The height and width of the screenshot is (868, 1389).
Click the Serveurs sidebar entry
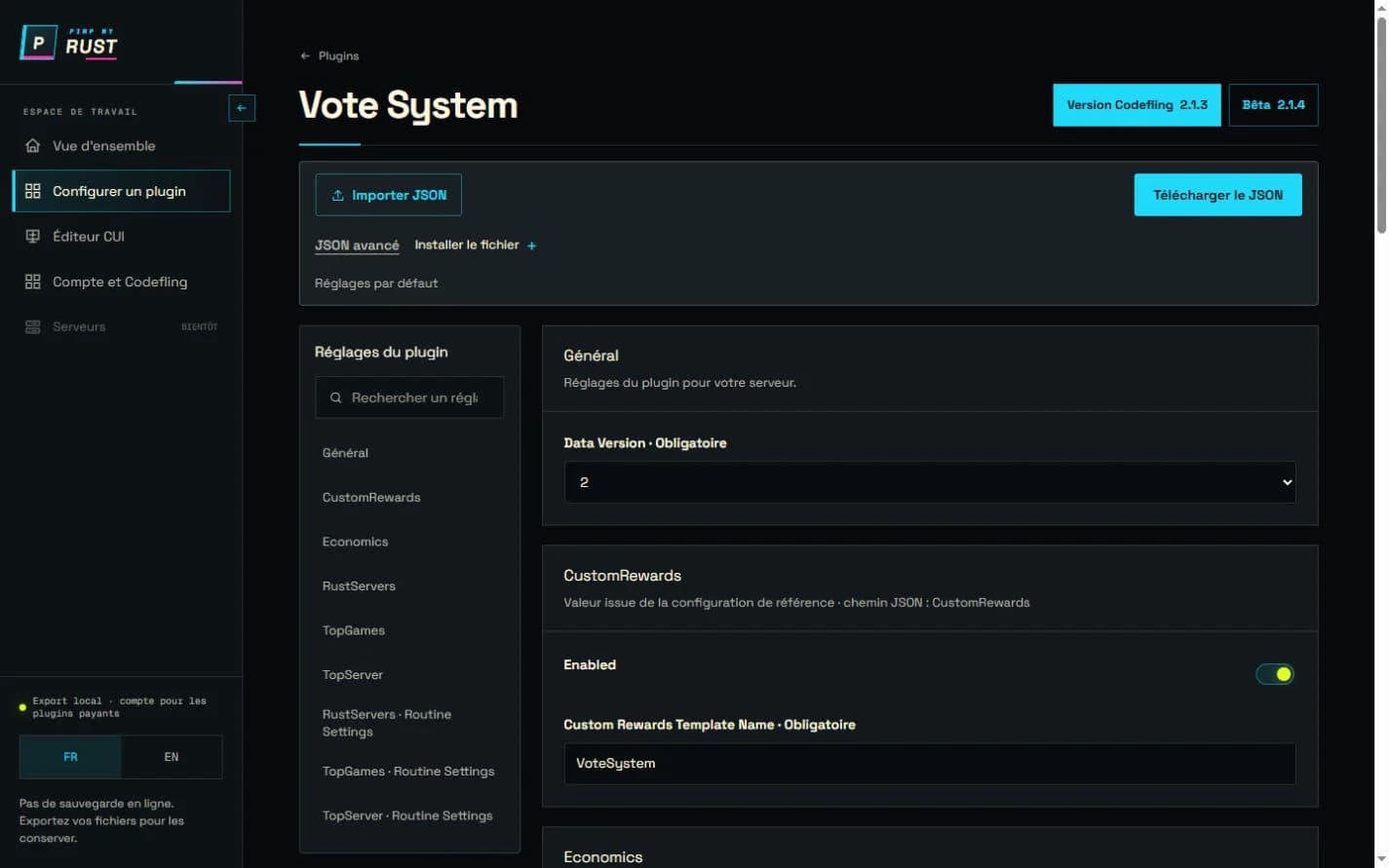tap(121, 327)
